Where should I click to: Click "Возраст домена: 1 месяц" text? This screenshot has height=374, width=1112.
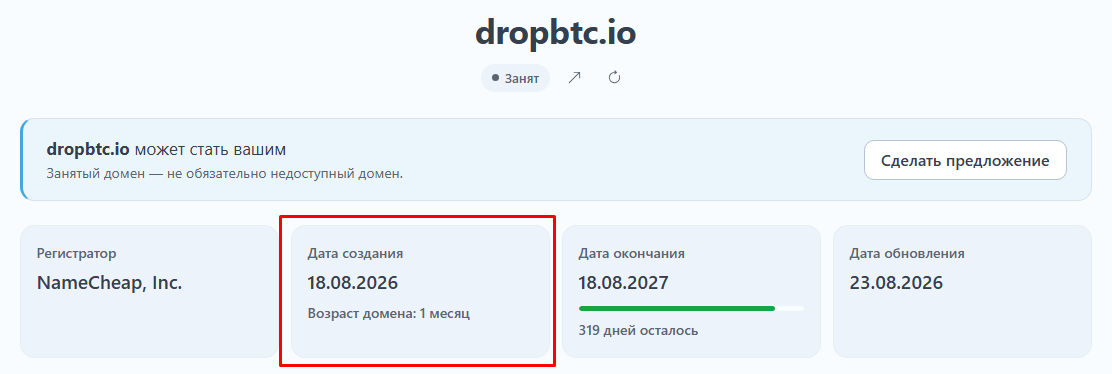pyautogui.click(x=389, y=313)
